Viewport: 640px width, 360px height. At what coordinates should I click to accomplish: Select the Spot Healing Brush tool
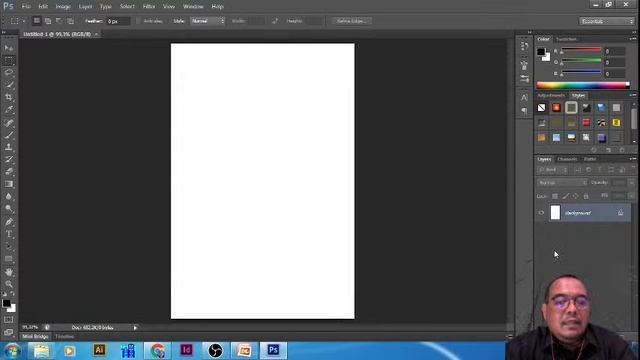point(9,123)
